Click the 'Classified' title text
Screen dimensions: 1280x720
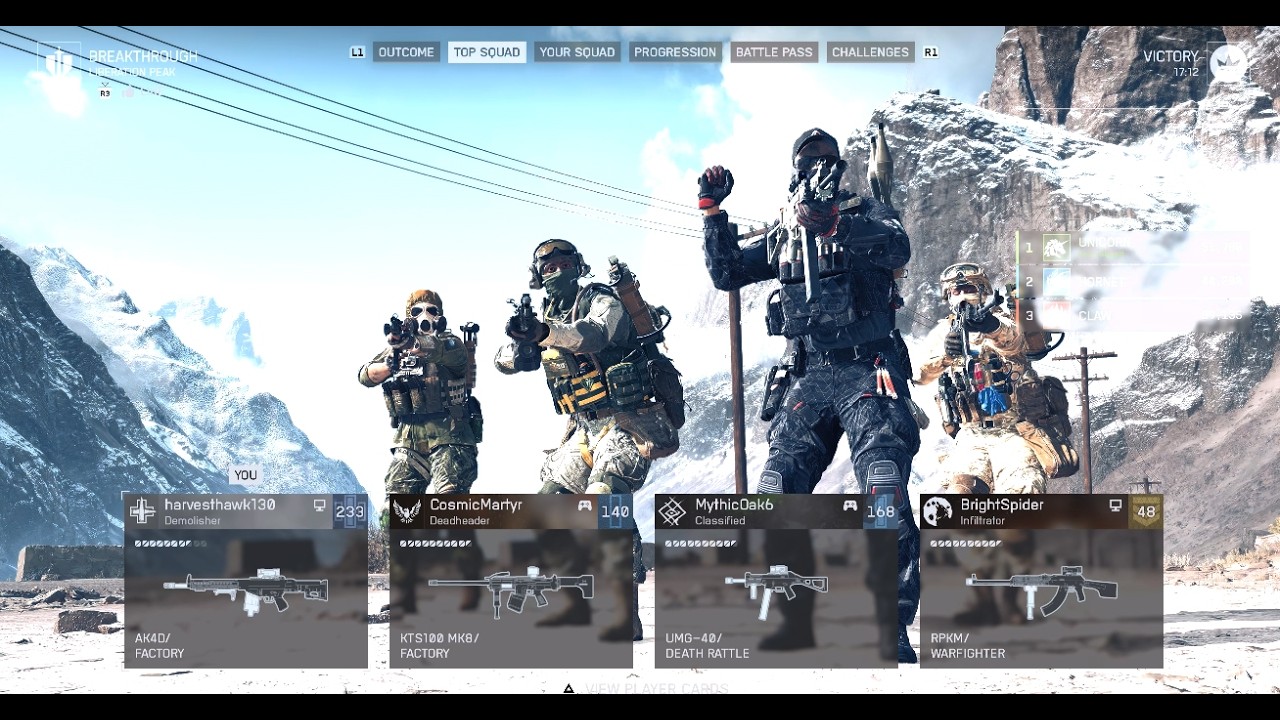[x=720, y=521]
